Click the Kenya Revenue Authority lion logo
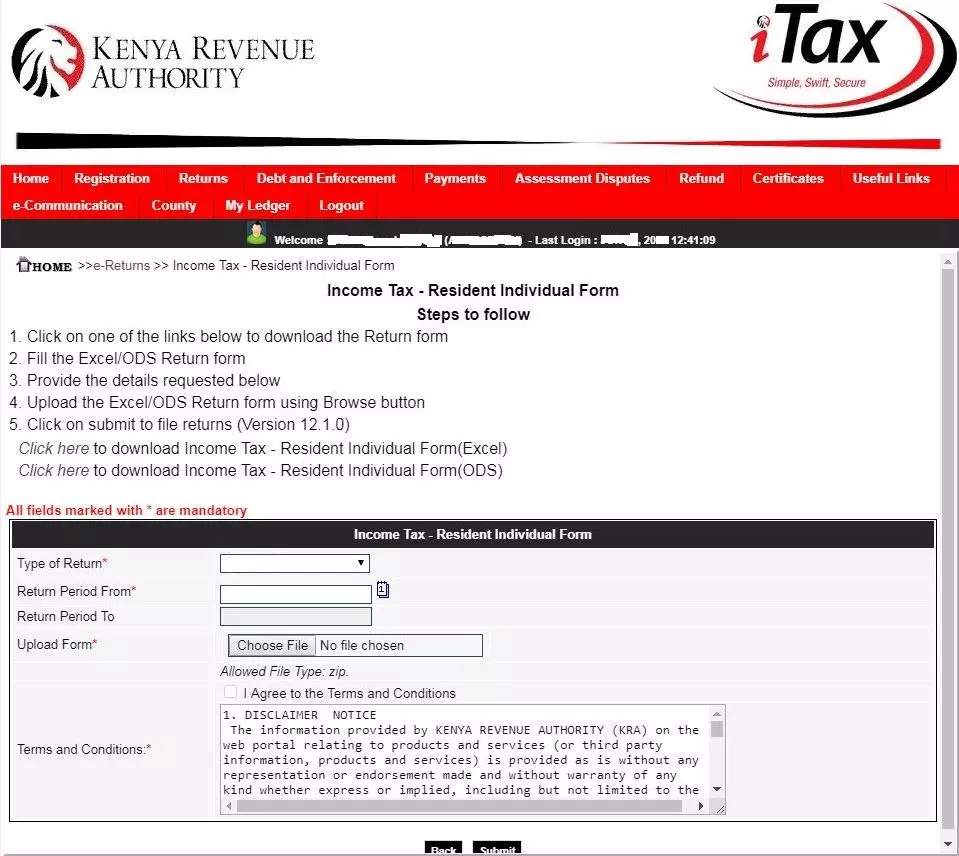 [x=48, y=61]
